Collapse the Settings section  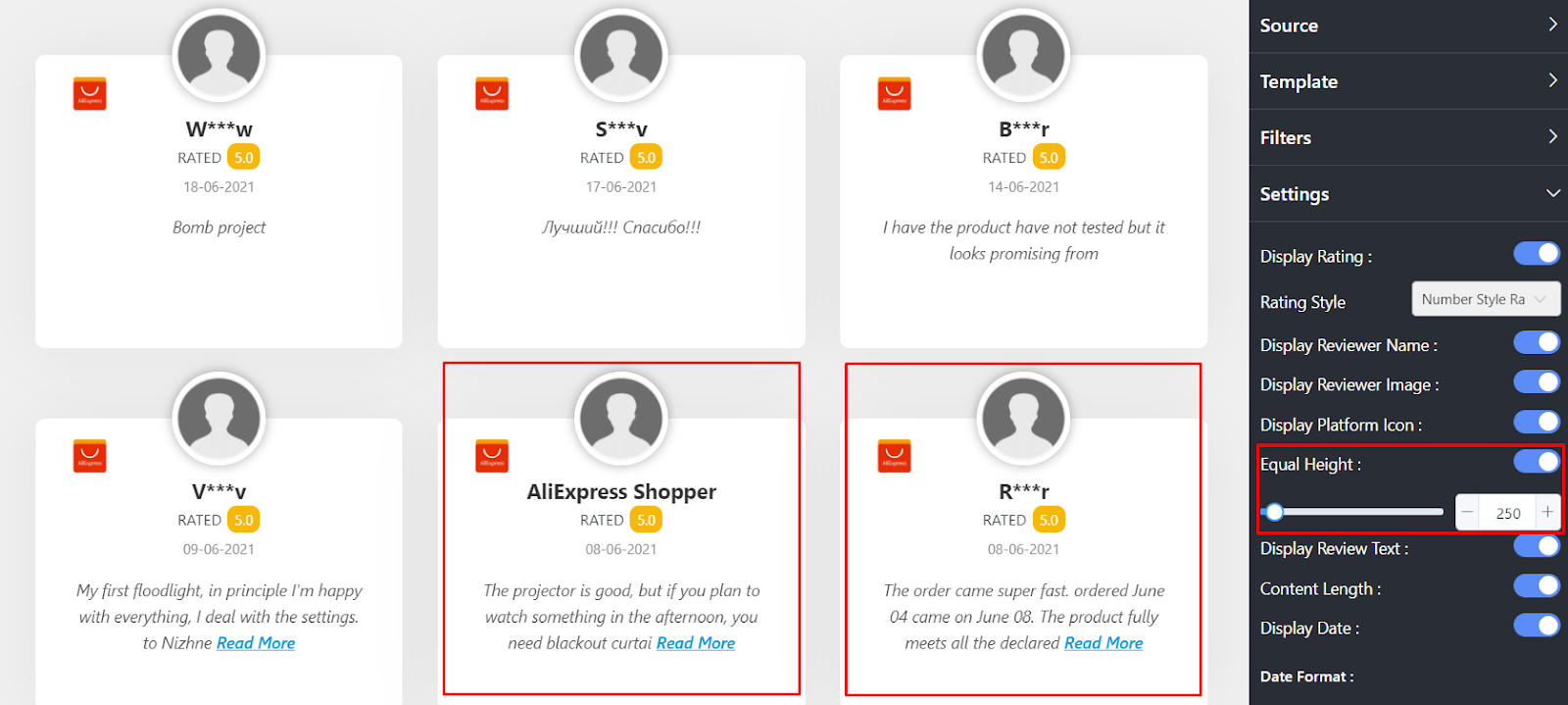[1408, 193]
